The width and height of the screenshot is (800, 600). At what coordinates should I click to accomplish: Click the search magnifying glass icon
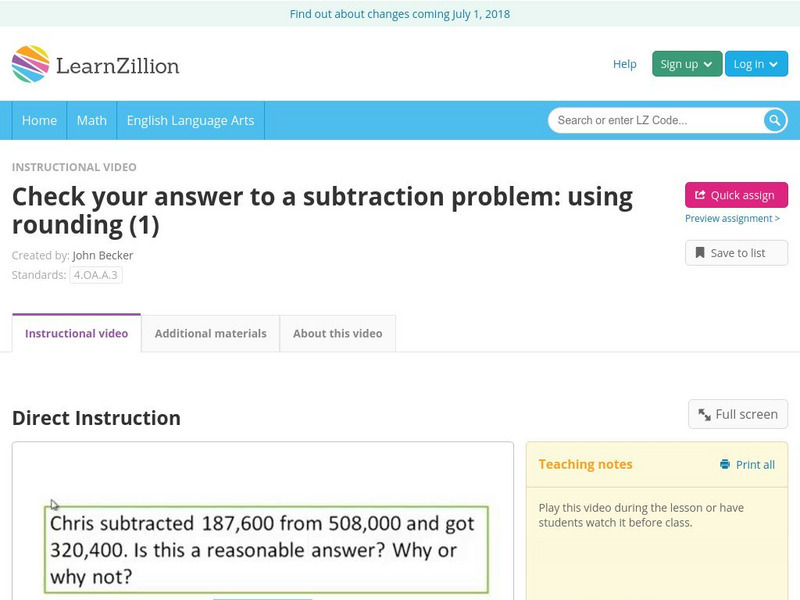[773, 120]
